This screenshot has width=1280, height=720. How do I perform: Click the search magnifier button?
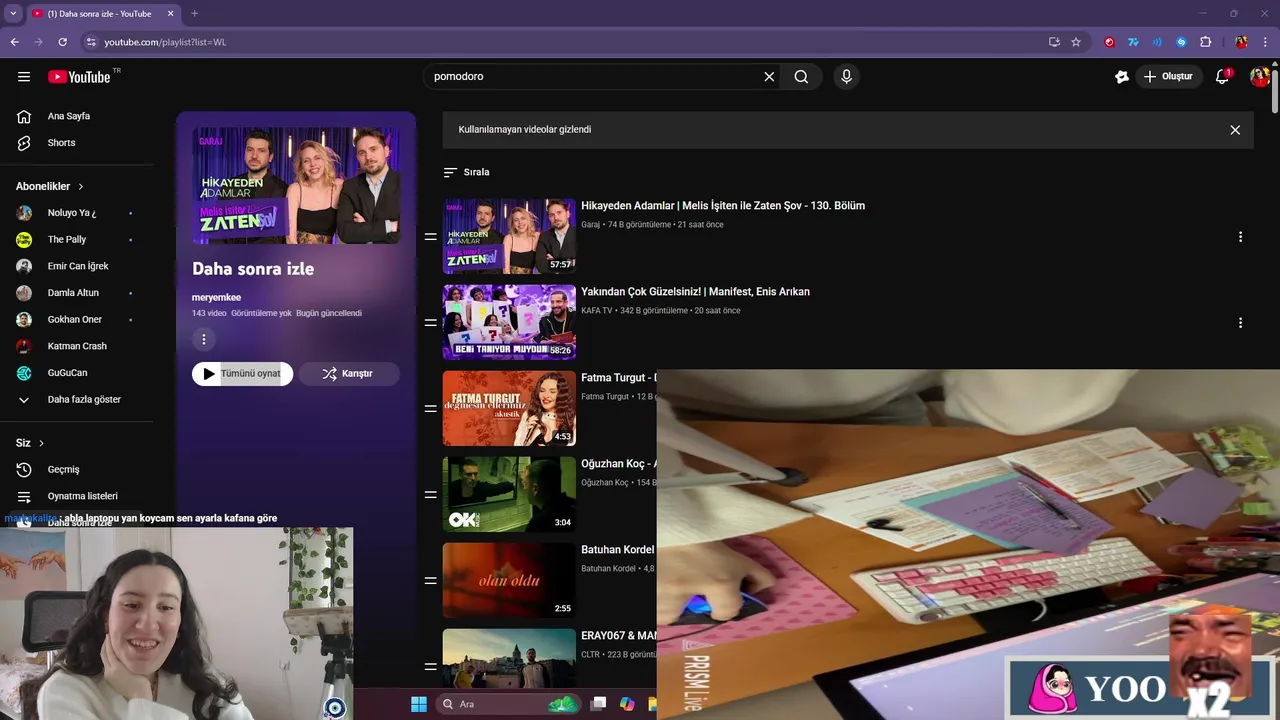pos(801,77)
